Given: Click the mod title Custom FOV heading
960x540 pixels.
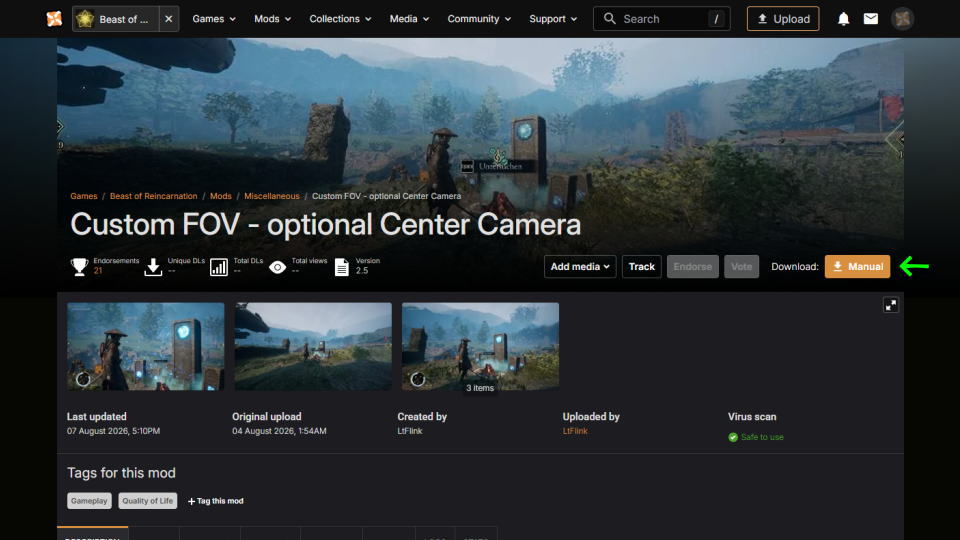Looking at the screenshot, I should [x=325, y=224].
